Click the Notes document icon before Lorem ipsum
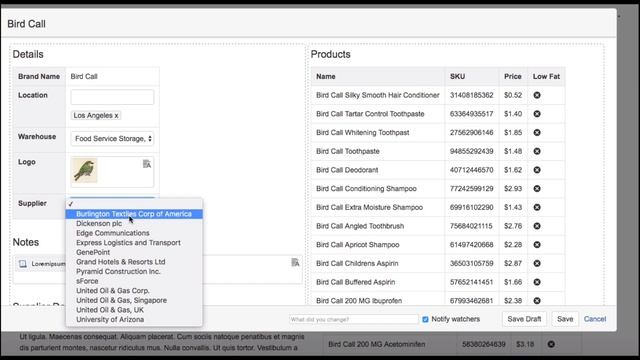The width and height of the screenshot is (640, 360). click(23, 264)
